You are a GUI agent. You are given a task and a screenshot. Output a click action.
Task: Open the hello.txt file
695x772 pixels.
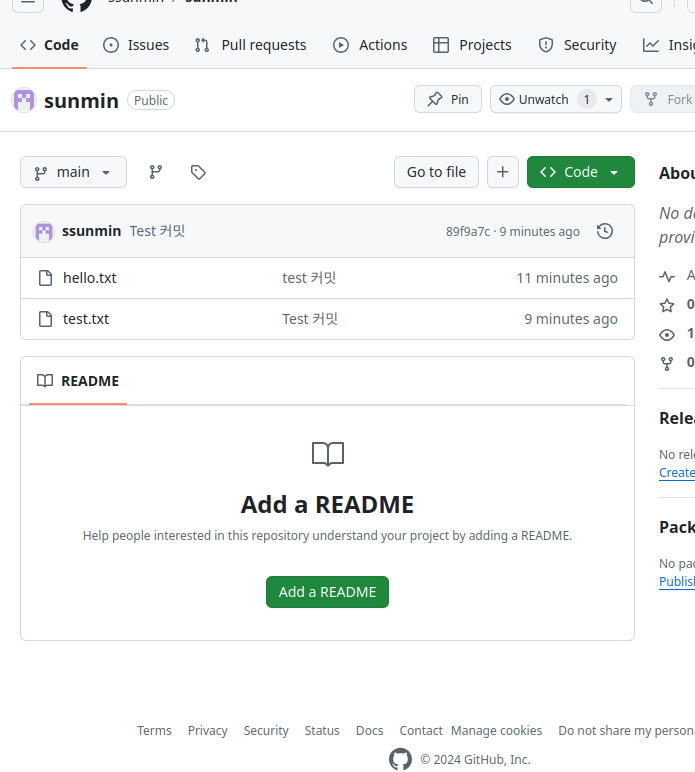click(x=89, y=278)
